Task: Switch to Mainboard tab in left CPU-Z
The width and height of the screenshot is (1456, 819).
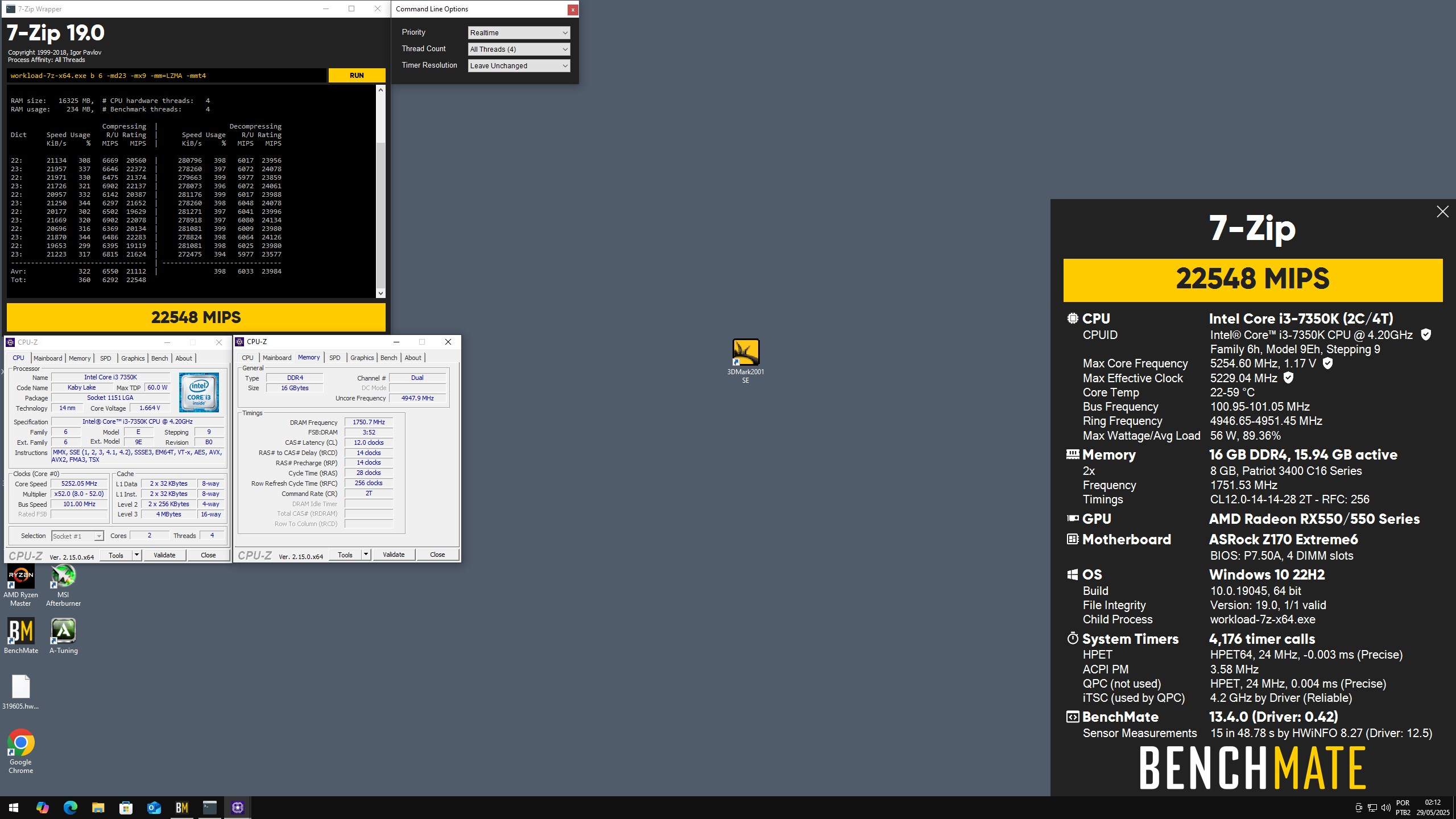Action: 48,358
